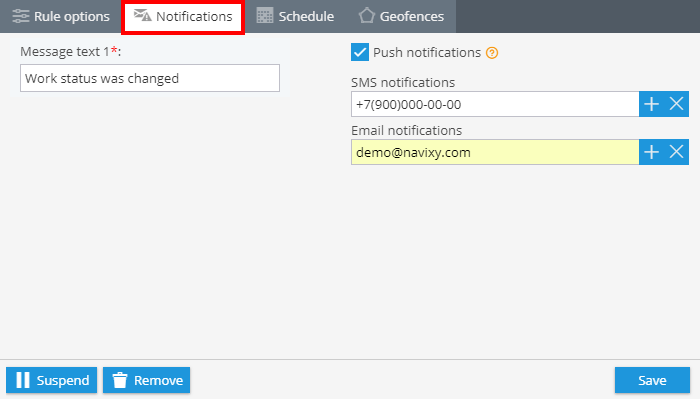
Task: Remove the SMS phone number entry
Action: point(676,104)
